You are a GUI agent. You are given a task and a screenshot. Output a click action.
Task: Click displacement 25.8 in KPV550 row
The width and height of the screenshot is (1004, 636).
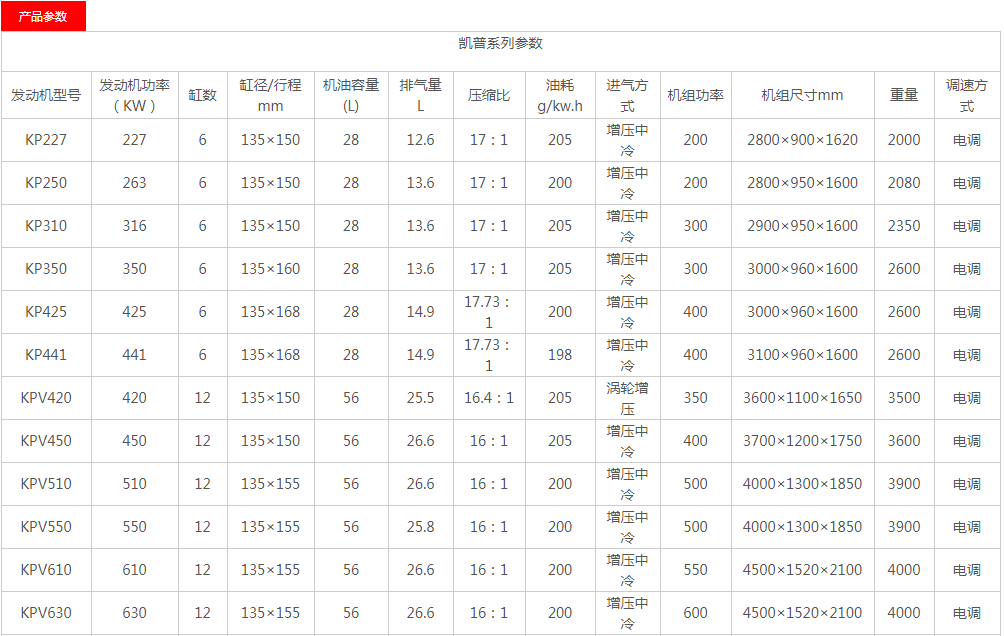tap(421, 526)
